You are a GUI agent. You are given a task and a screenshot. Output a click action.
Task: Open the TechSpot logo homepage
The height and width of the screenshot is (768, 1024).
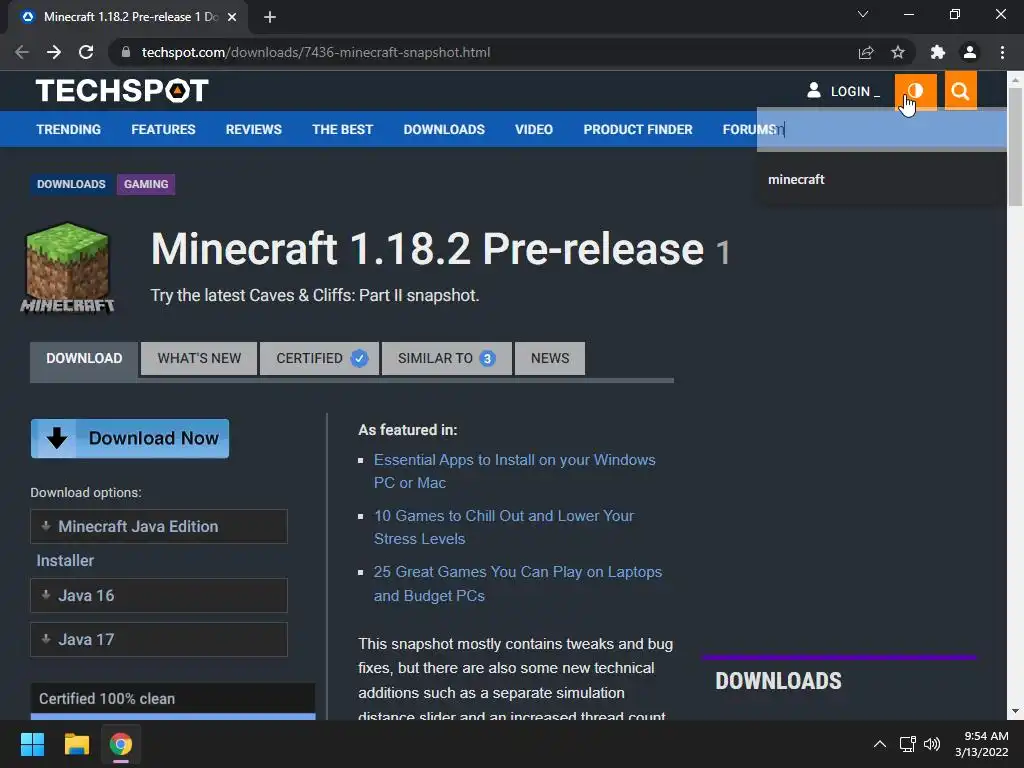tap(122, 90)
